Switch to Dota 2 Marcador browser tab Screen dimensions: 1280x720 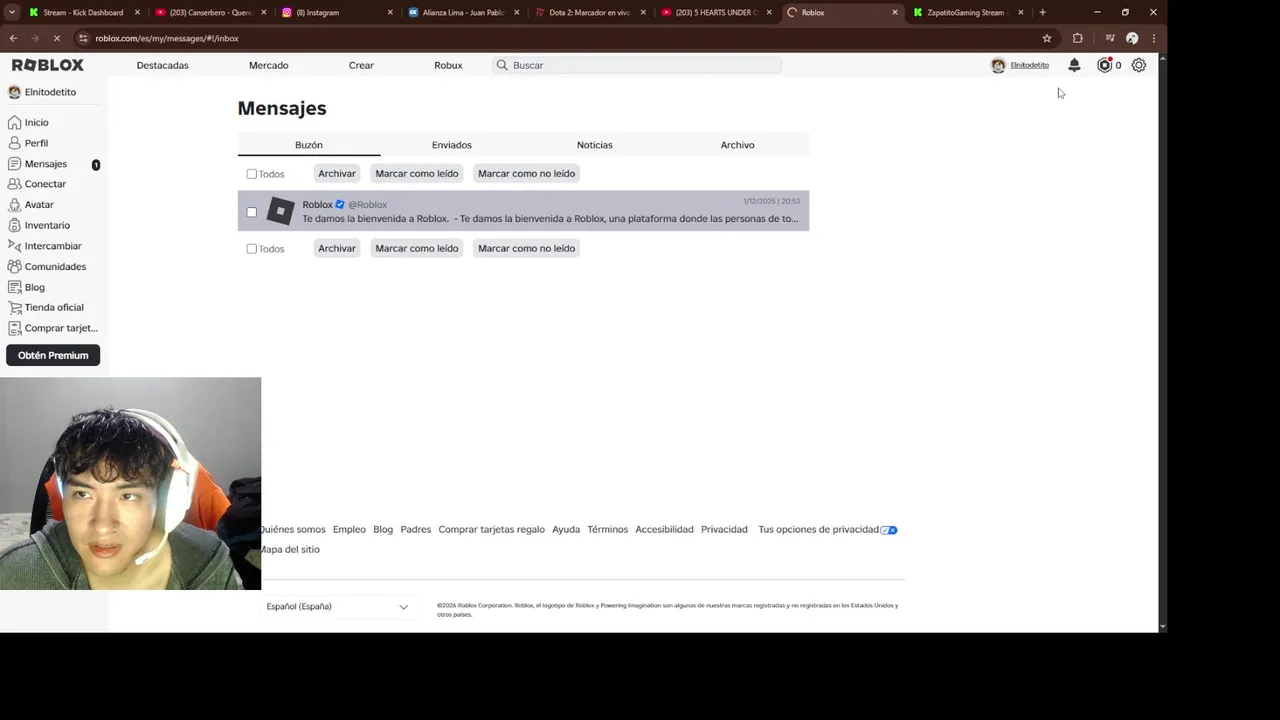(590, 12)
